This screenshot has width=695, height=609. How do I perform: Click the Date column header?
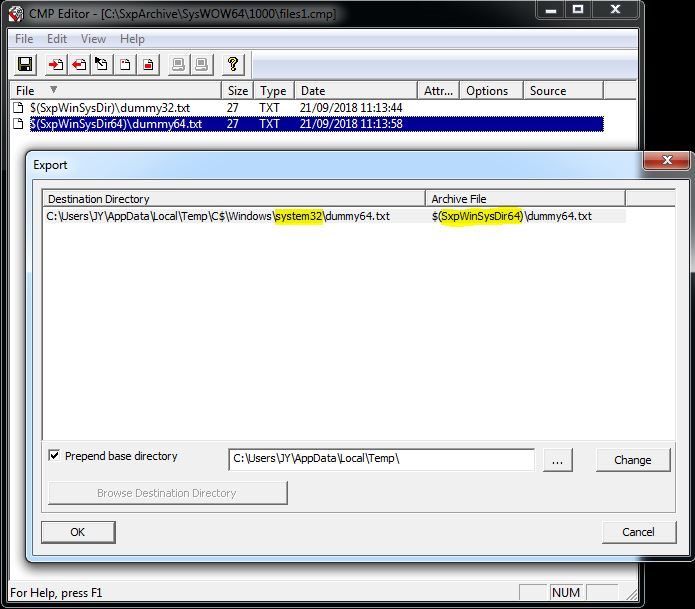[313, 90]
